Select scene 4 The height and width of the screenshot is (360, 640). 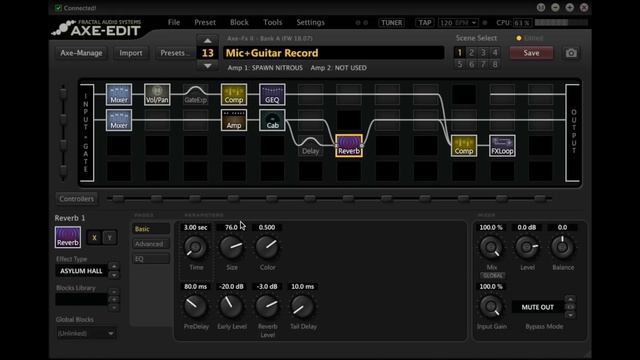coord(495,52)
